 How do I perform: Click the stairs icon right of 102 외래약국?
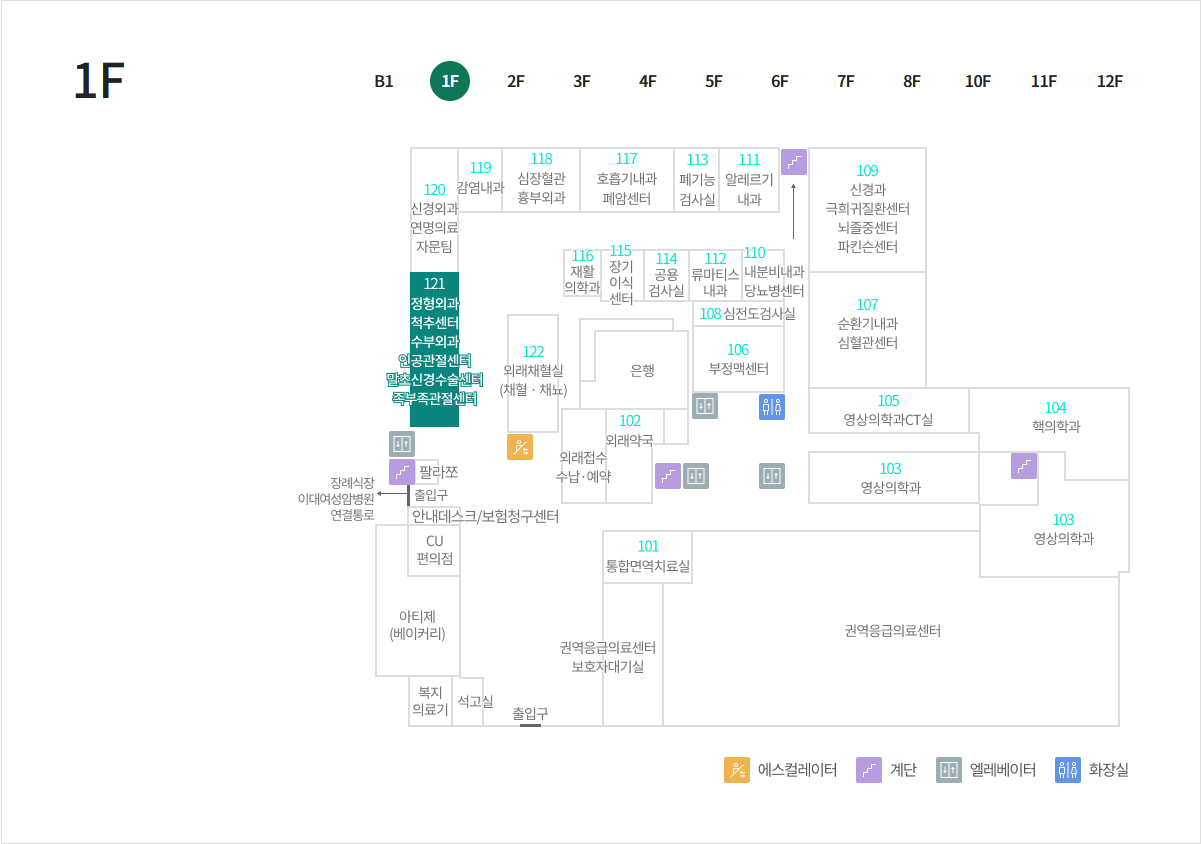(668, 476)
